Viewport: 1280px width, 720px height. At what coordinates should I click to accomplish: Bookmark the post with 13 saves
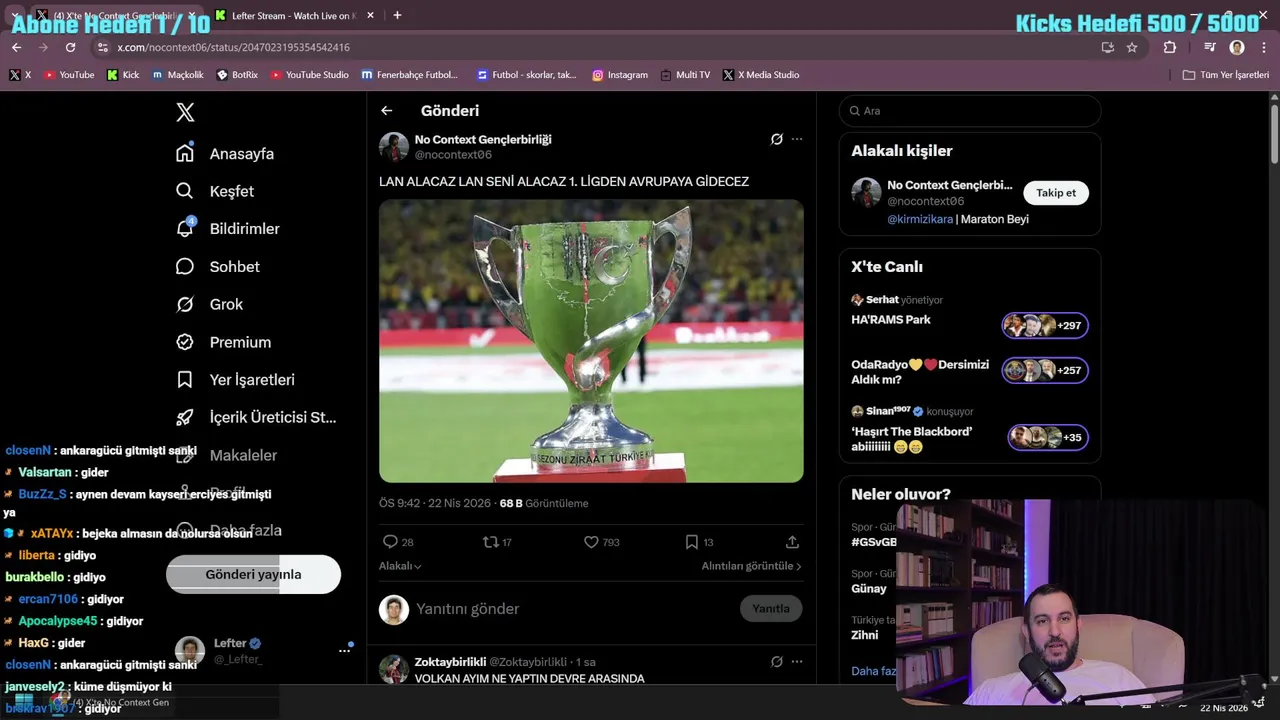691,542
